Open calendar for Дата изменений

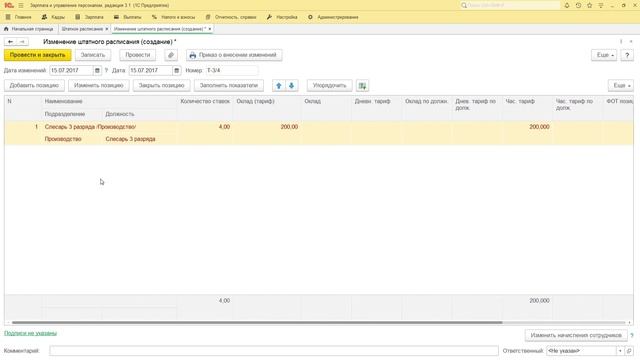click(97, 70)
